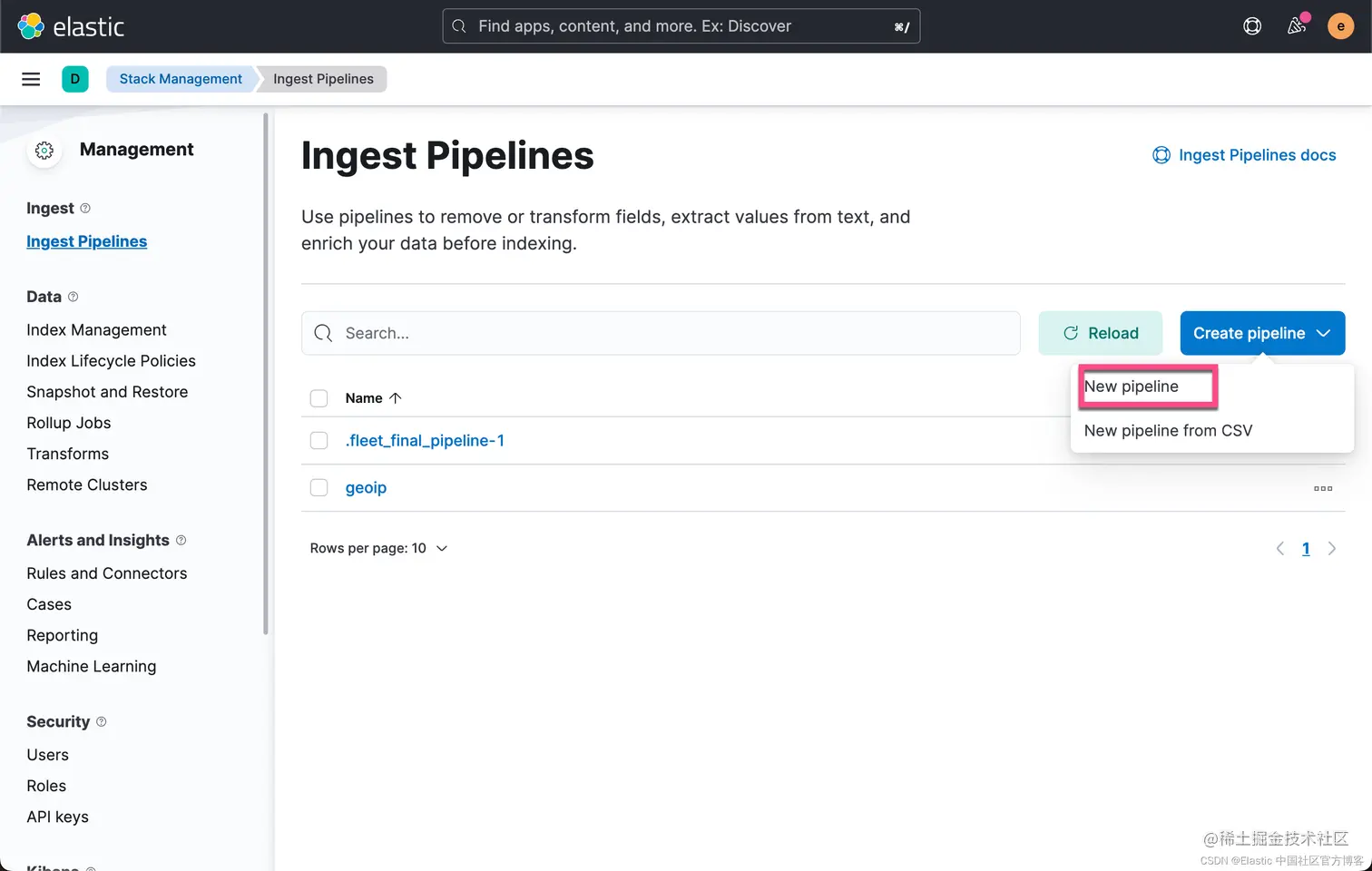Choose New pipeline from the menu
This screenshot has width=1372, height=871.
1132,387
